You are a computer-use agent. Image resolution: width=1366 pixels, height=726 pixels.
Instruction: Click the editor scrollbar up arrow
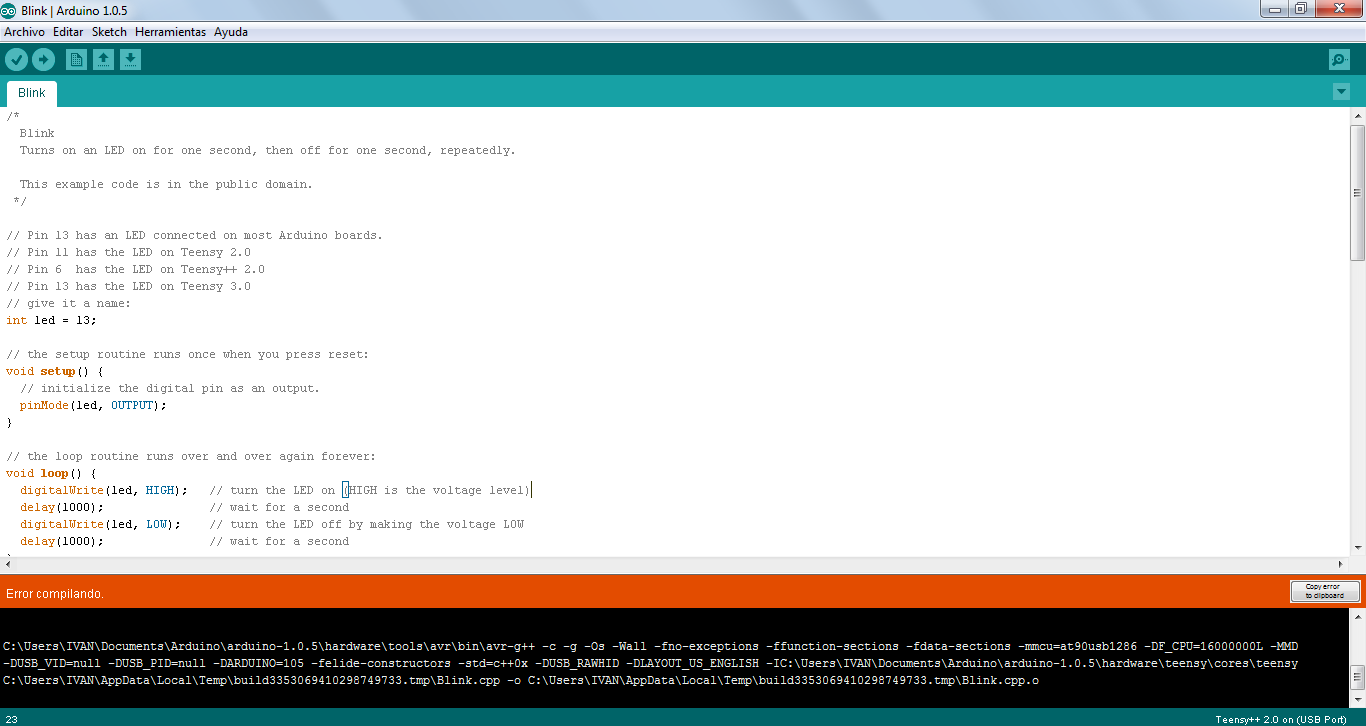1357,114
